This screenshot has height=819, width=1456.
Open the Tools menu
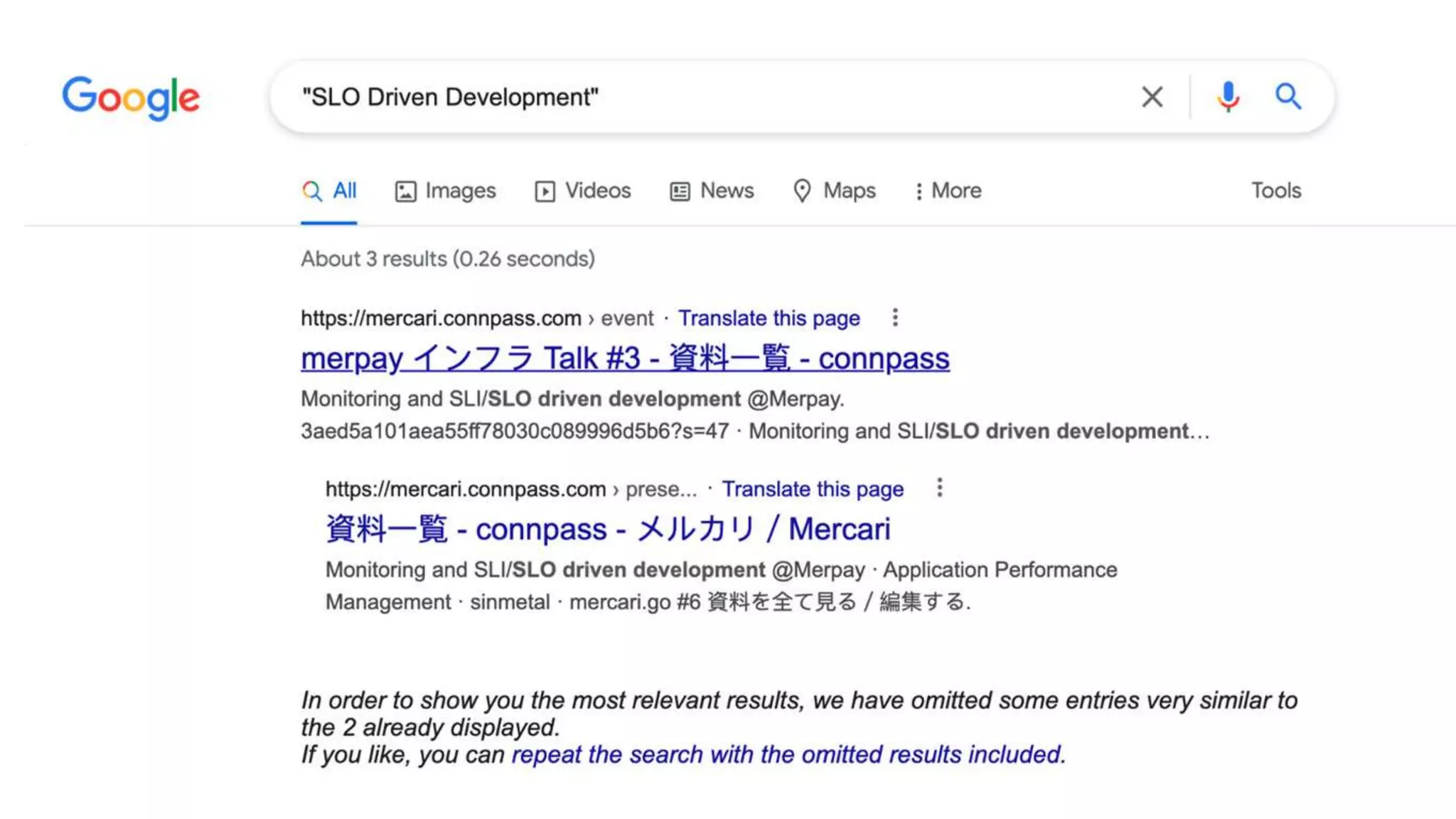(1275, 191)
